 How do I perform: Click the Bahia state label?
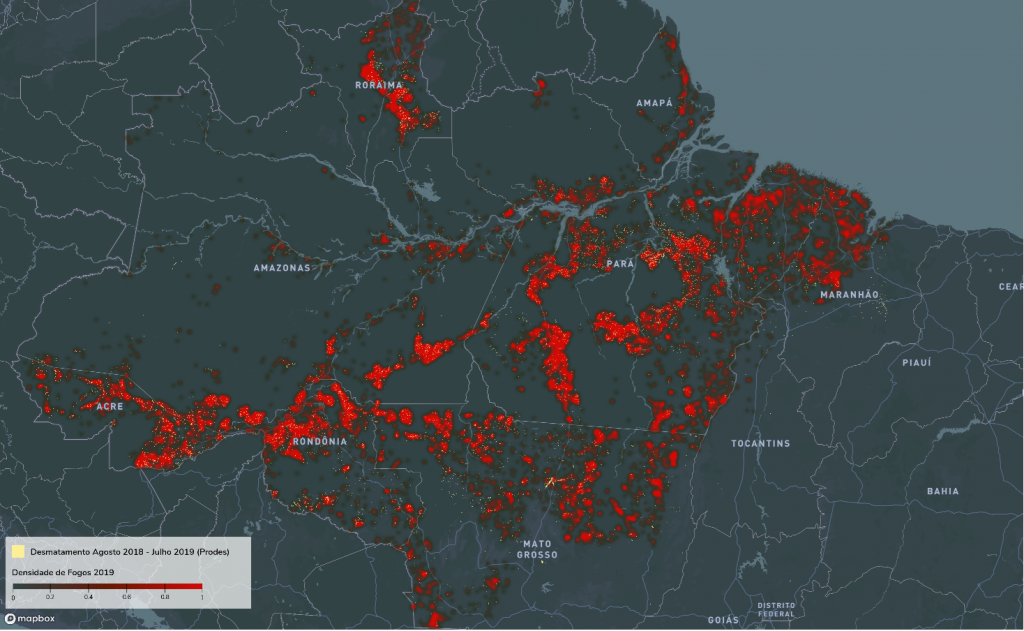click(942, 491)
